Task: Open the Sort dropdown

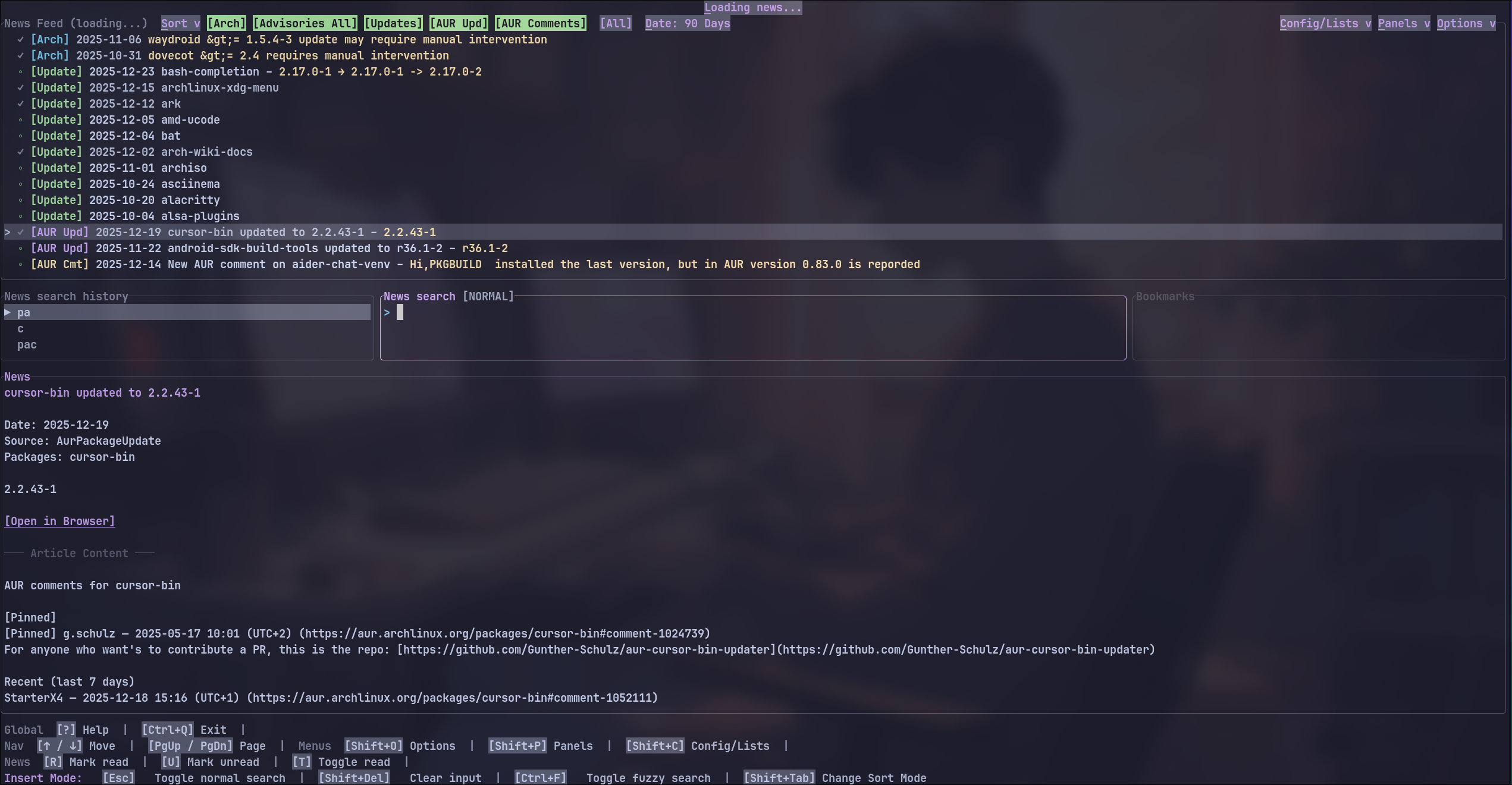Action: point(180,23)
